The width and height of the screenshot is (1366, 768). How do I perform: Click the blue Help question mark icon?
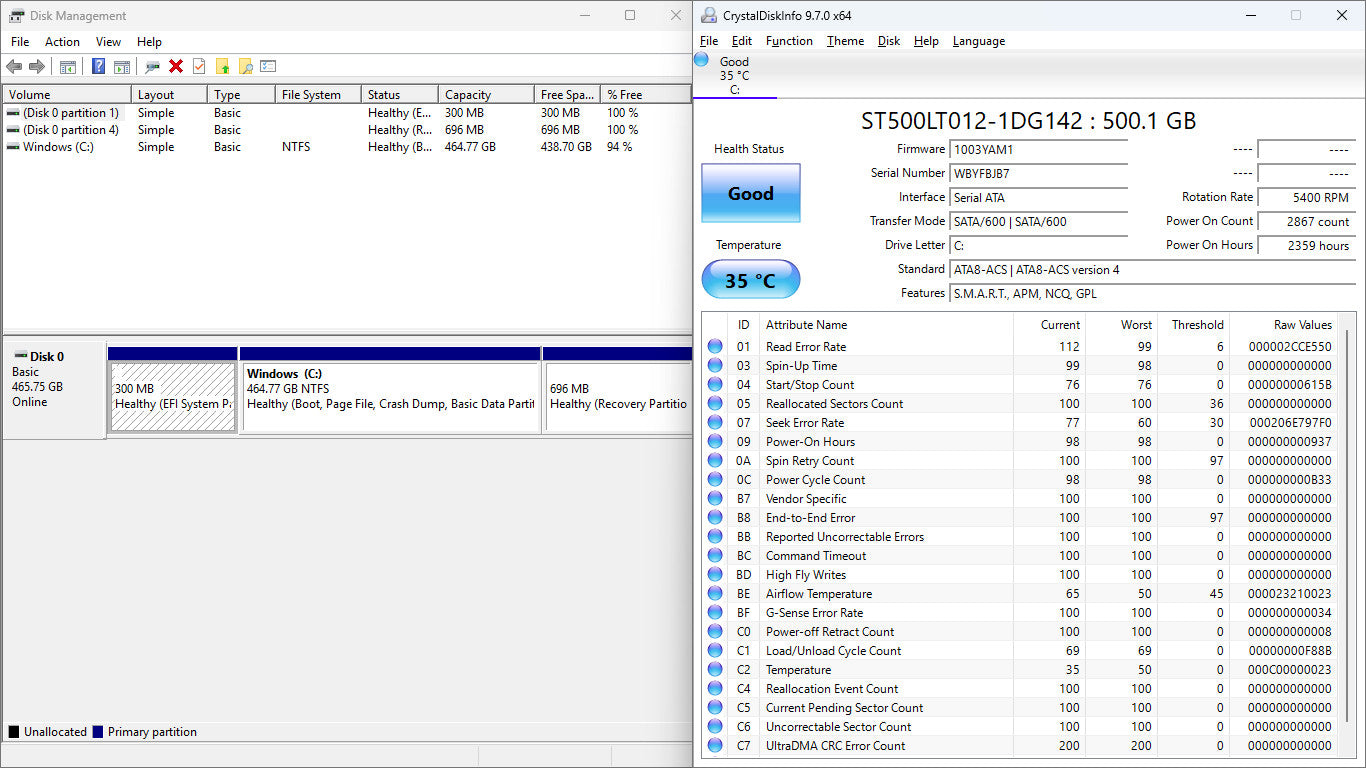(x=98, y=67)
